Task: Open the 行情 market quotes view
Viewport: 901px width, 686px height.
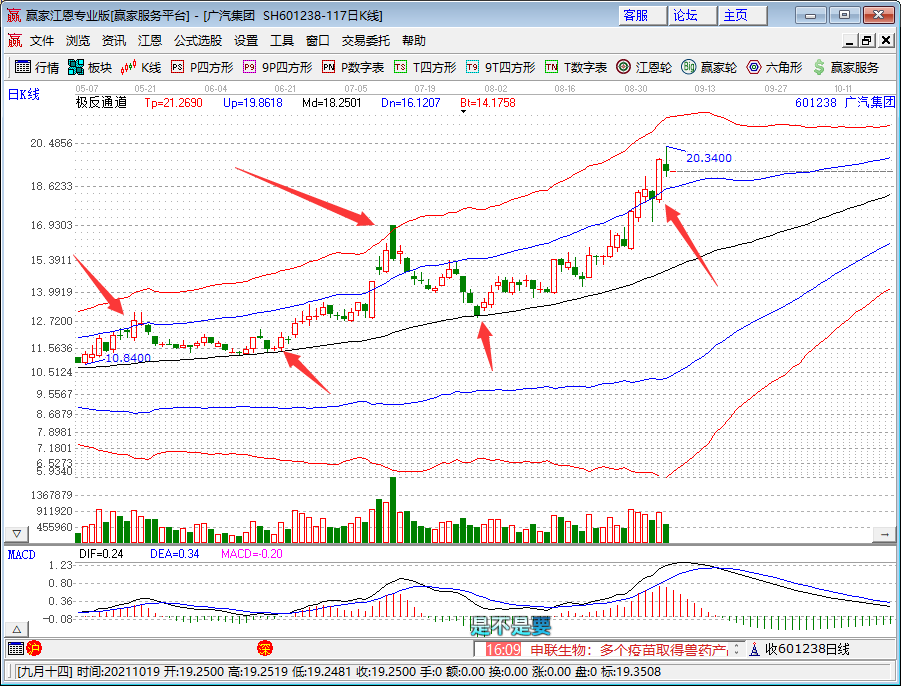Action: pos(36,67)
